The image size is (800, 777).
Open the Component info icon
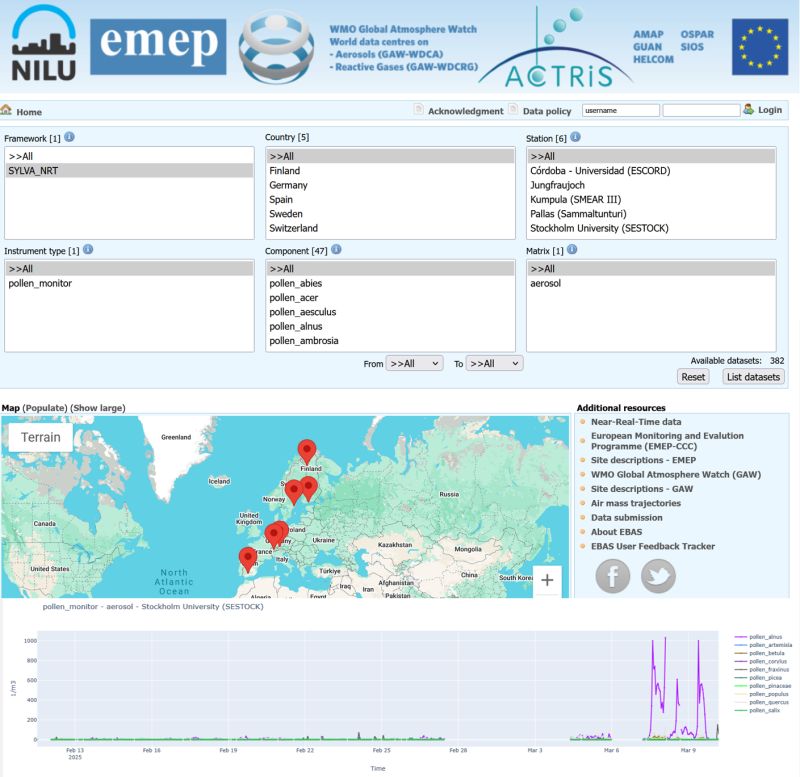[x=336, y=249]
